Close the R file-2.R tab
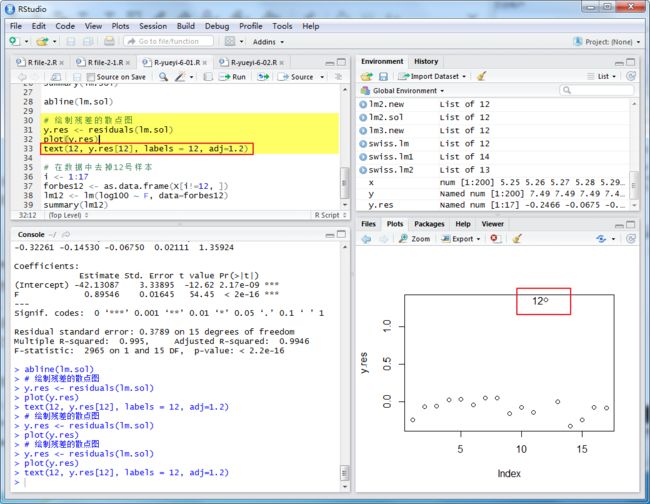The height and width of the screenshot is (504, 650). (x=61, y=63)
